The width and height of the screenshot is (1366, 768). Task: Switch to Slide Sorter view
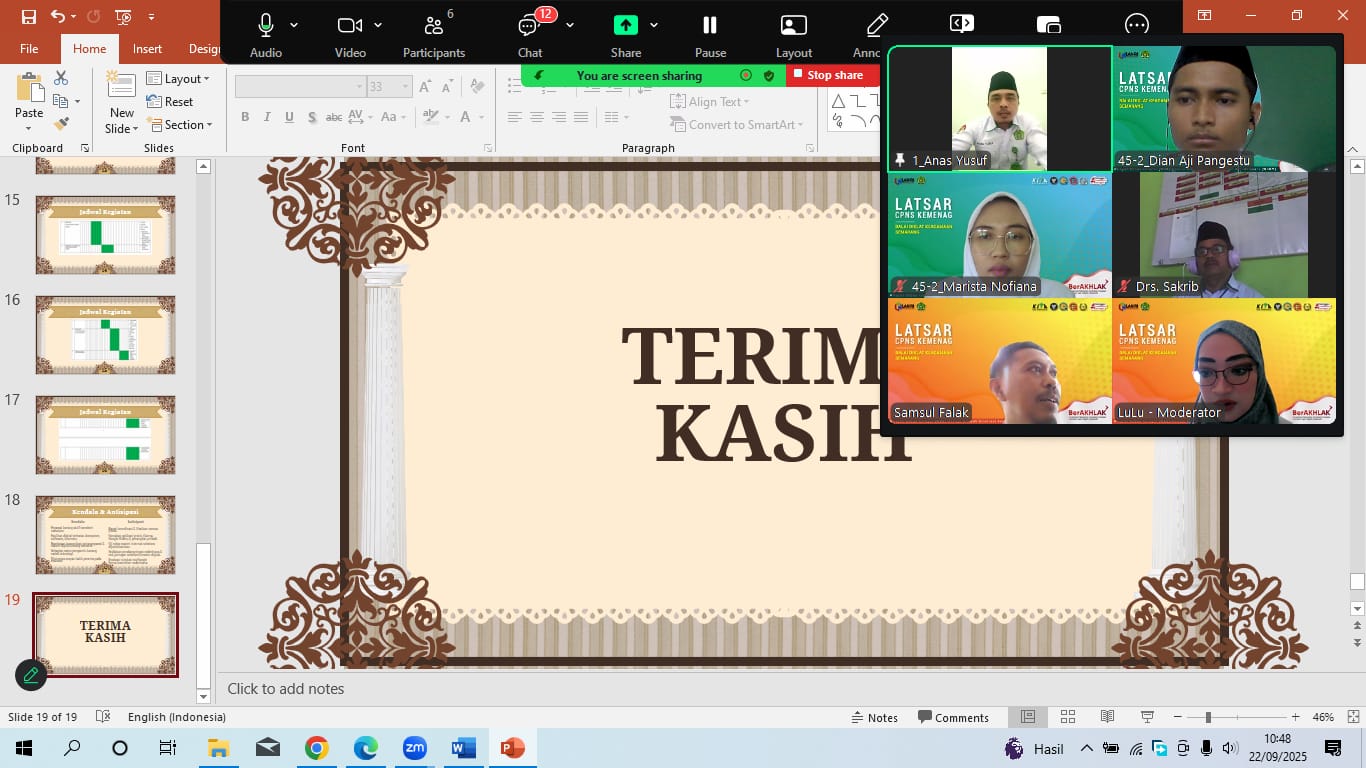[1067, 717]
